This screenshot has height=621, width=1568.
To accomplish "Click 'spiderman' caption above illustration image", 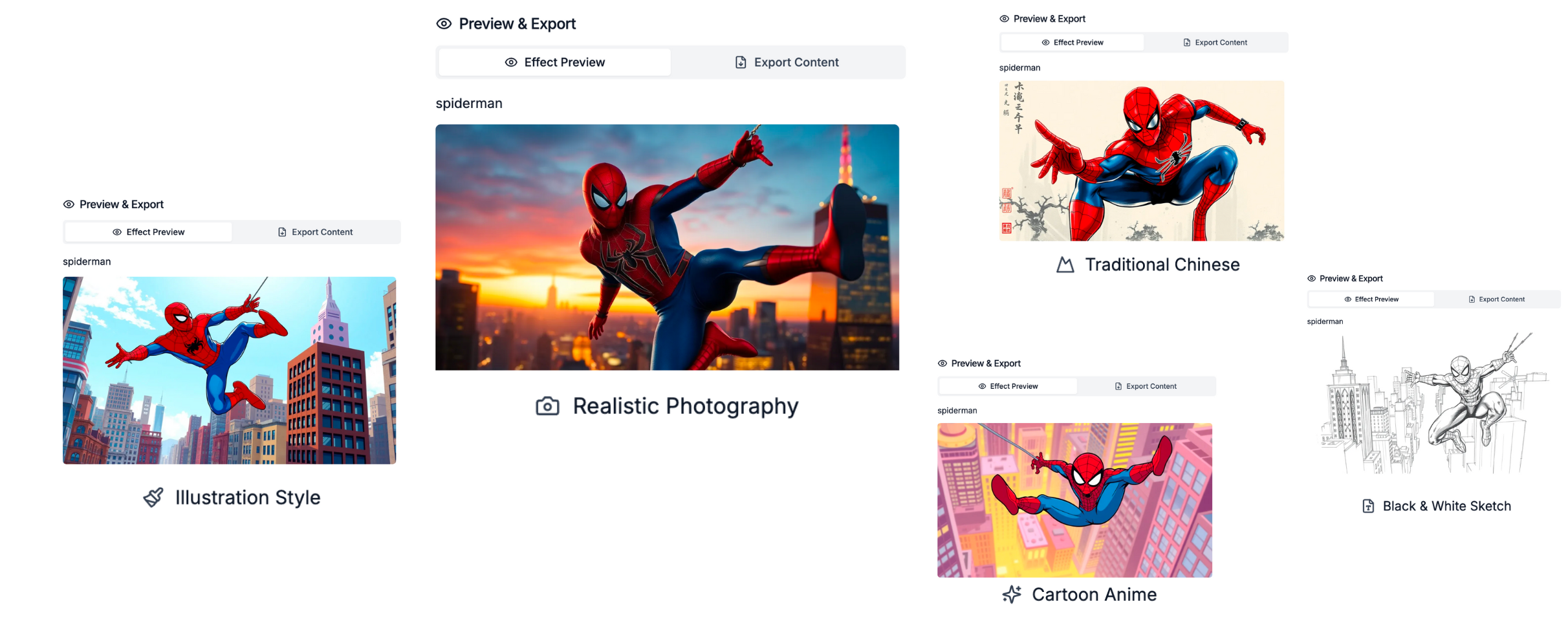I will pyautogui.click(x=87, y=261).
